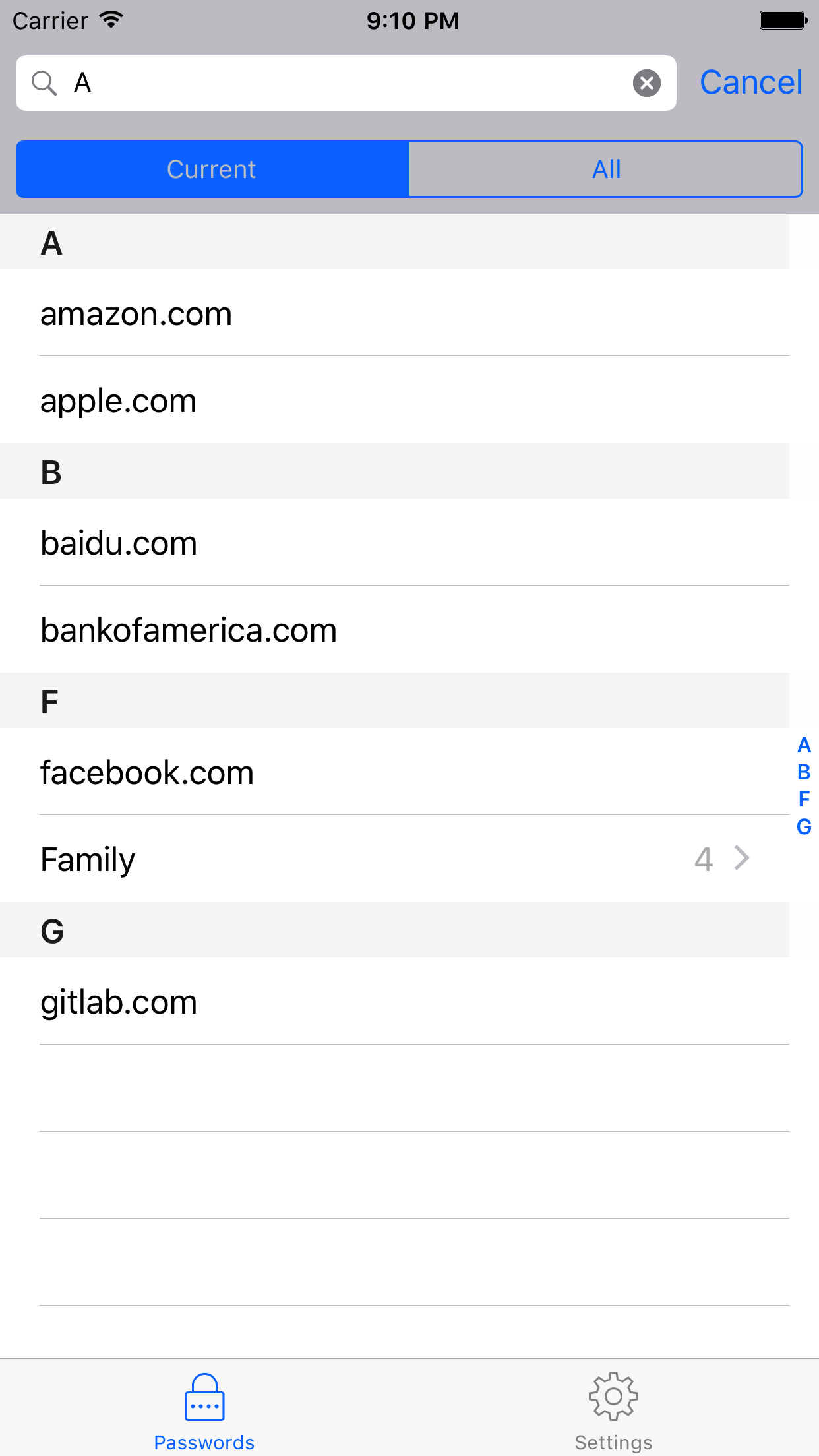Select the Current search scope
Image resolution: width=819 pixels, height=1456 pixels.
point(212,169)
